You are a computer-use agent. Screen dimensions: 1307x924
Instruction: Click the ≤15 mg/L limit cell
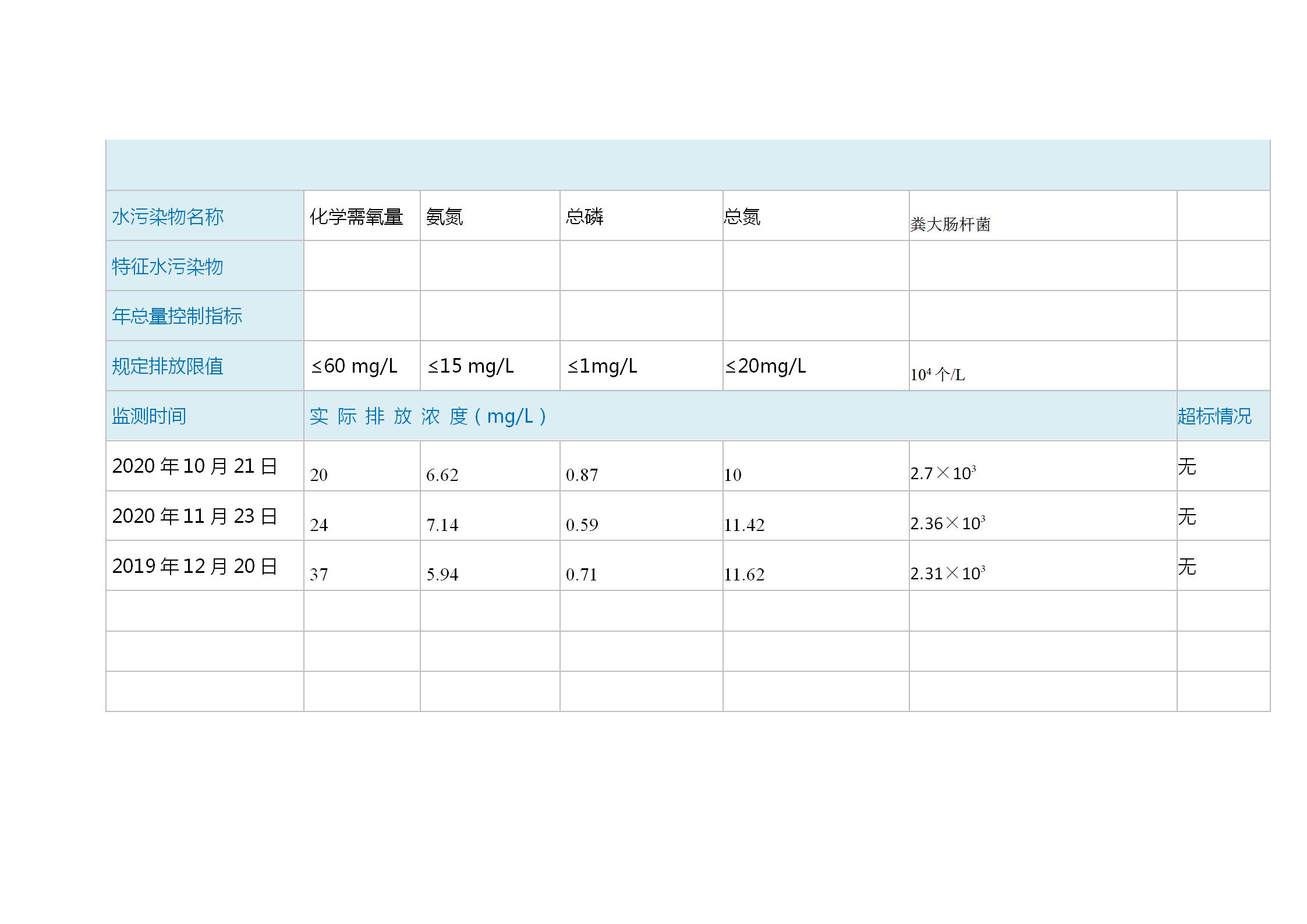pos(470,366)
